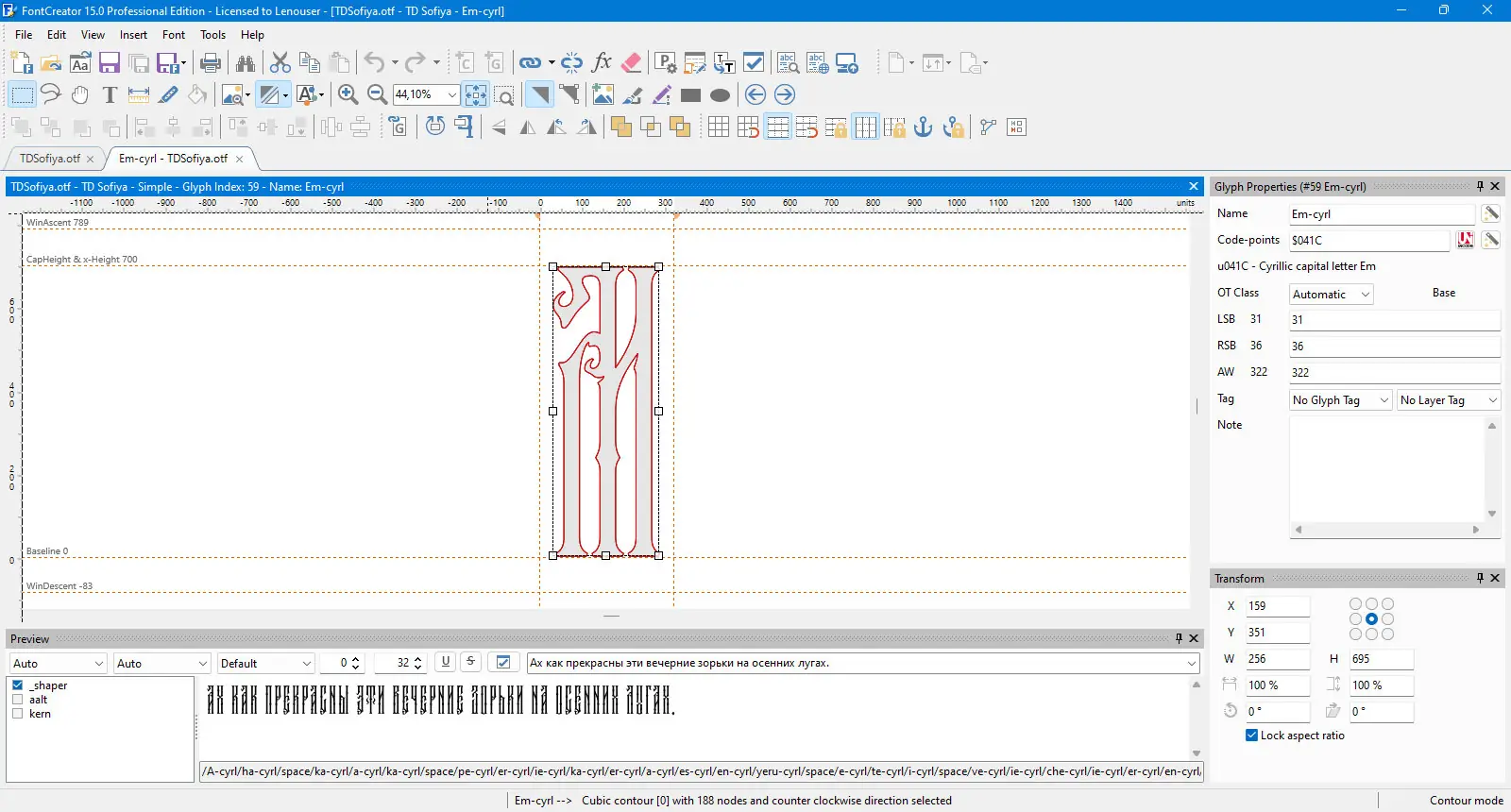Open the Font menu
This screenshot has width=1511, height=812.
pyautogui.click(x=173, y=35)
